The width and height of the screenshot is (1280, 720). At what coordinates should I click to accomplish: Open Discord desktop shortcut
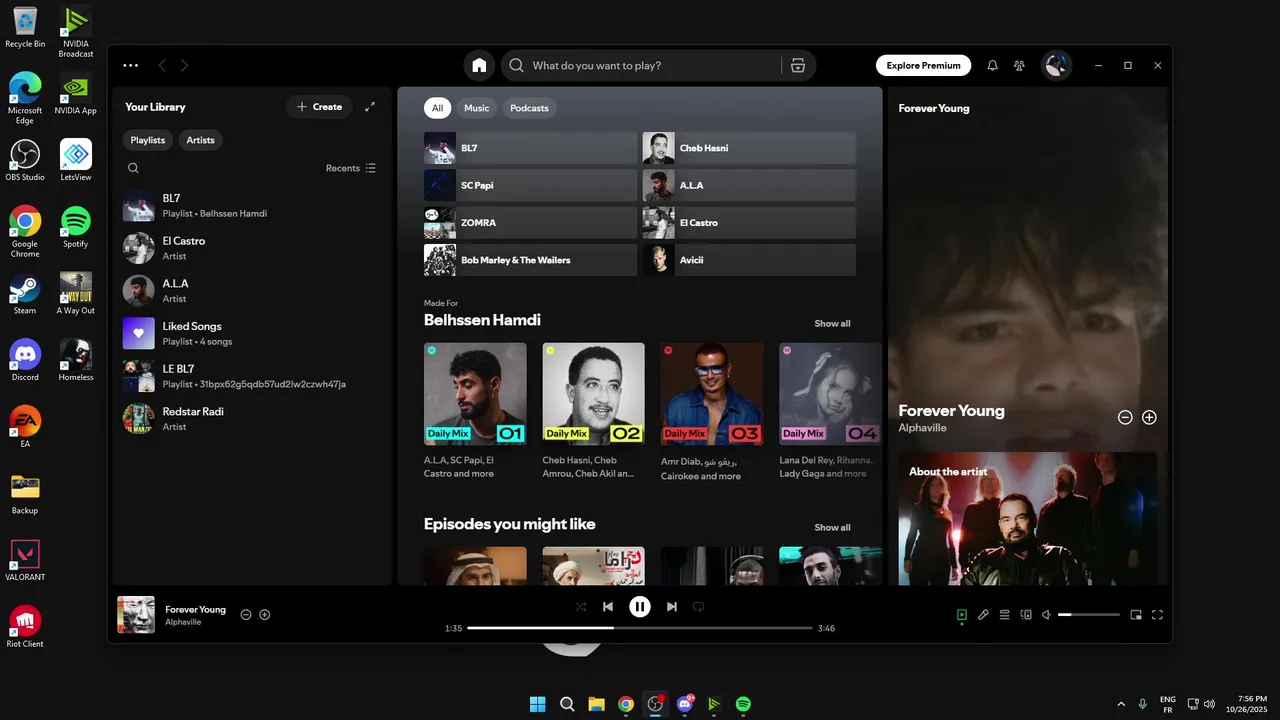25,360
